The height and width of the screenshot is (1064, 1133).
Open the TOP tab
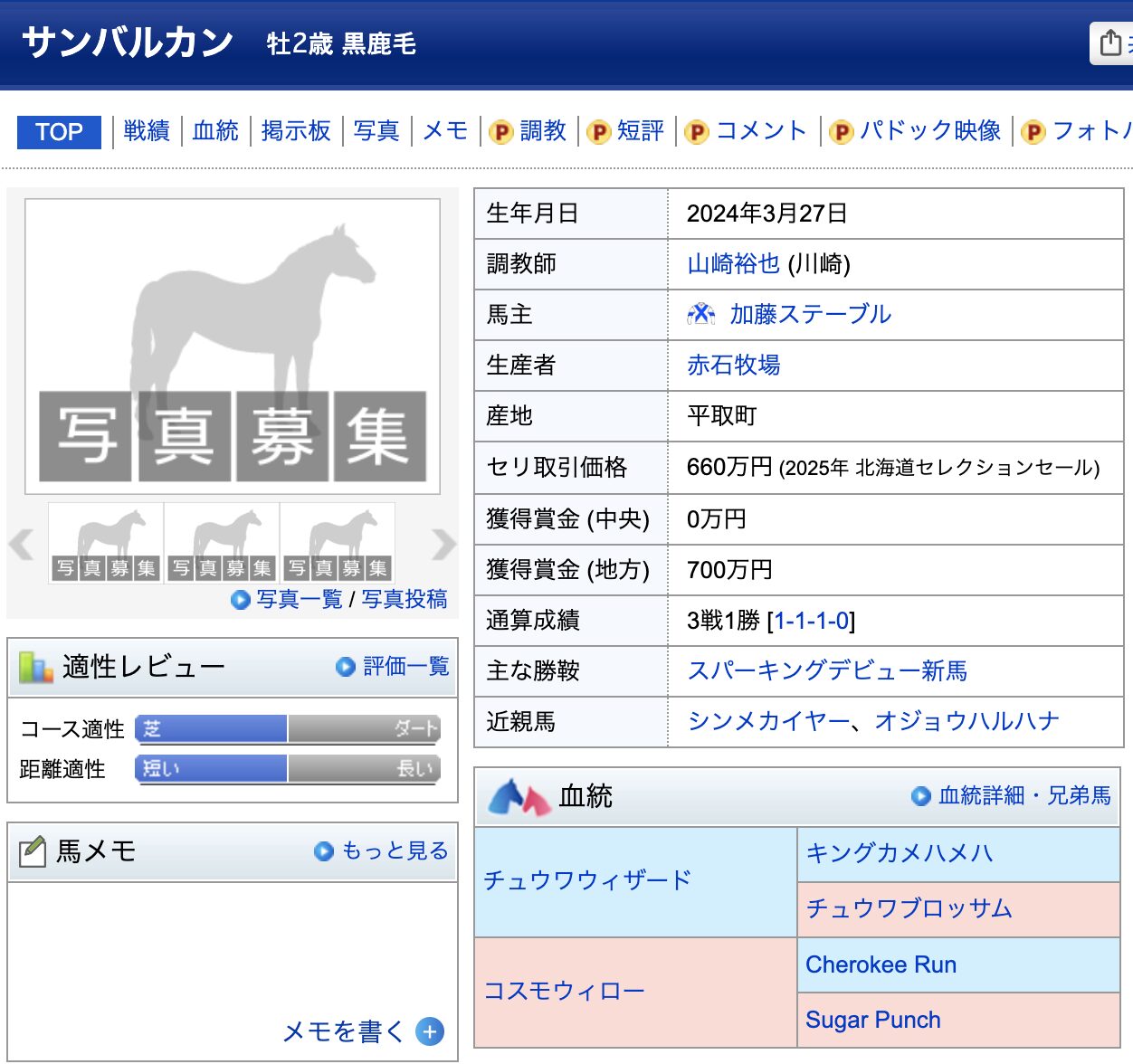tap(59, 132)
